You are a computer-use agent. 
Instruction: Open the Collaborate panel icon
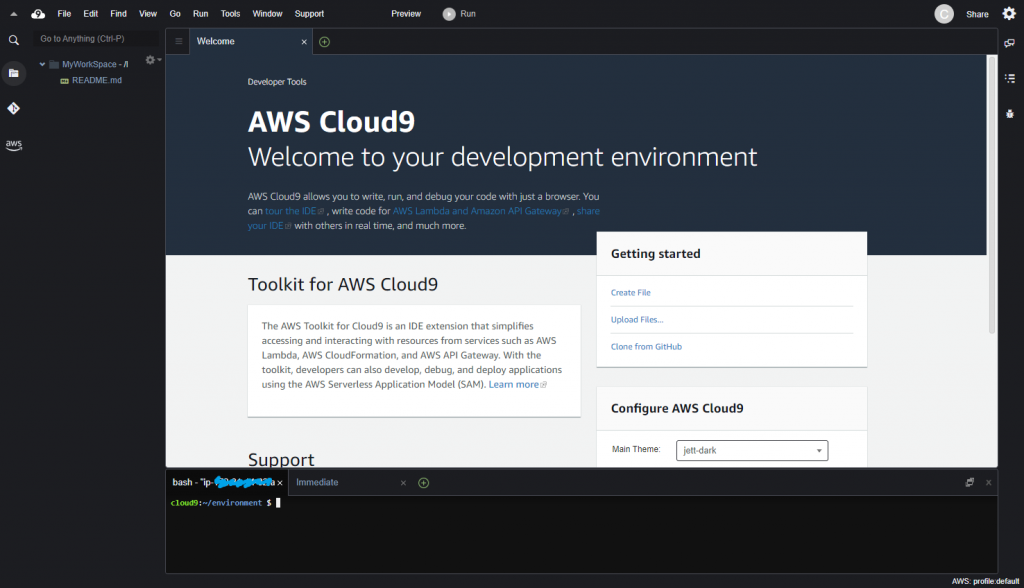click(x=1010, y=43)
